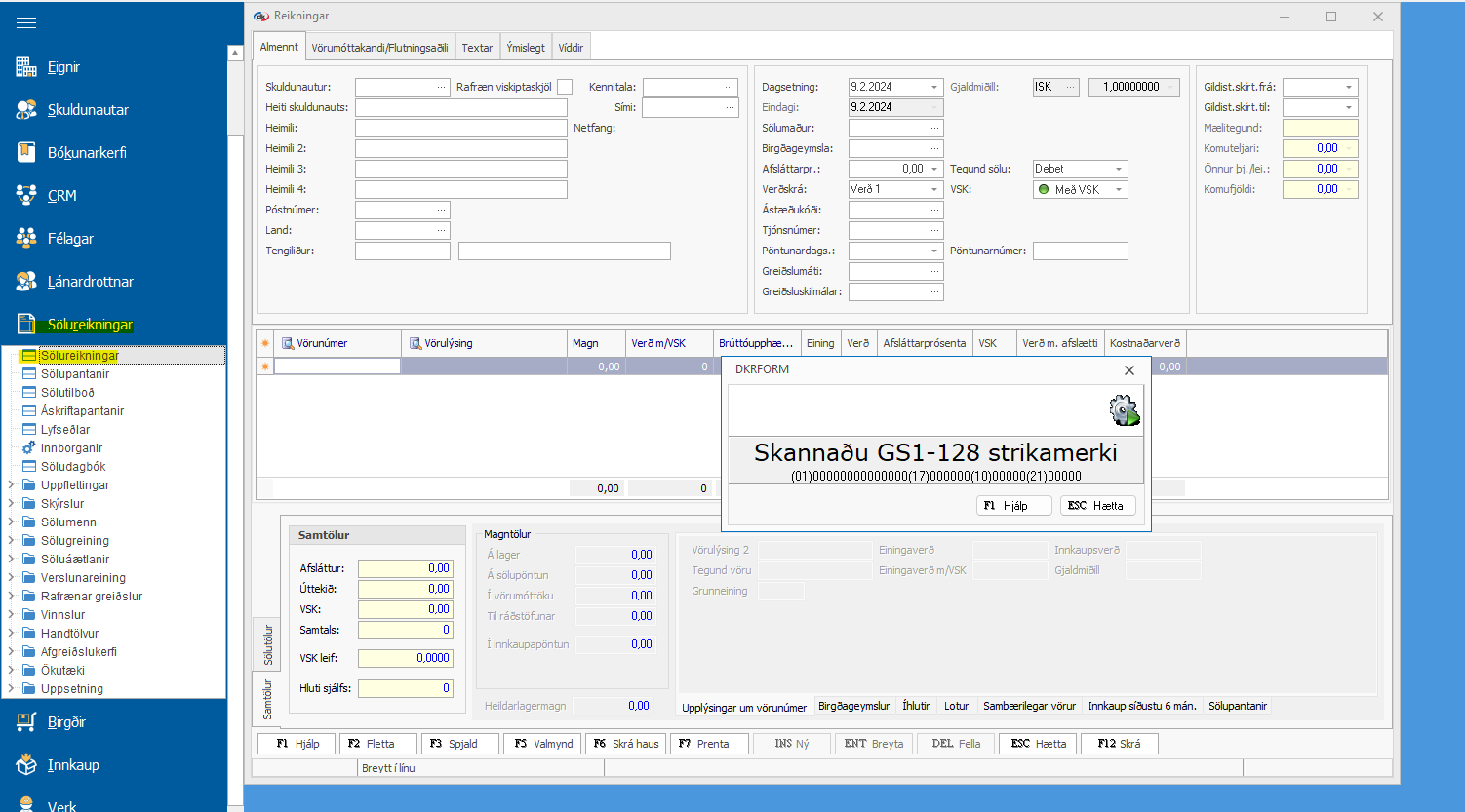Open the Birgðir module

tap(66, 722)
